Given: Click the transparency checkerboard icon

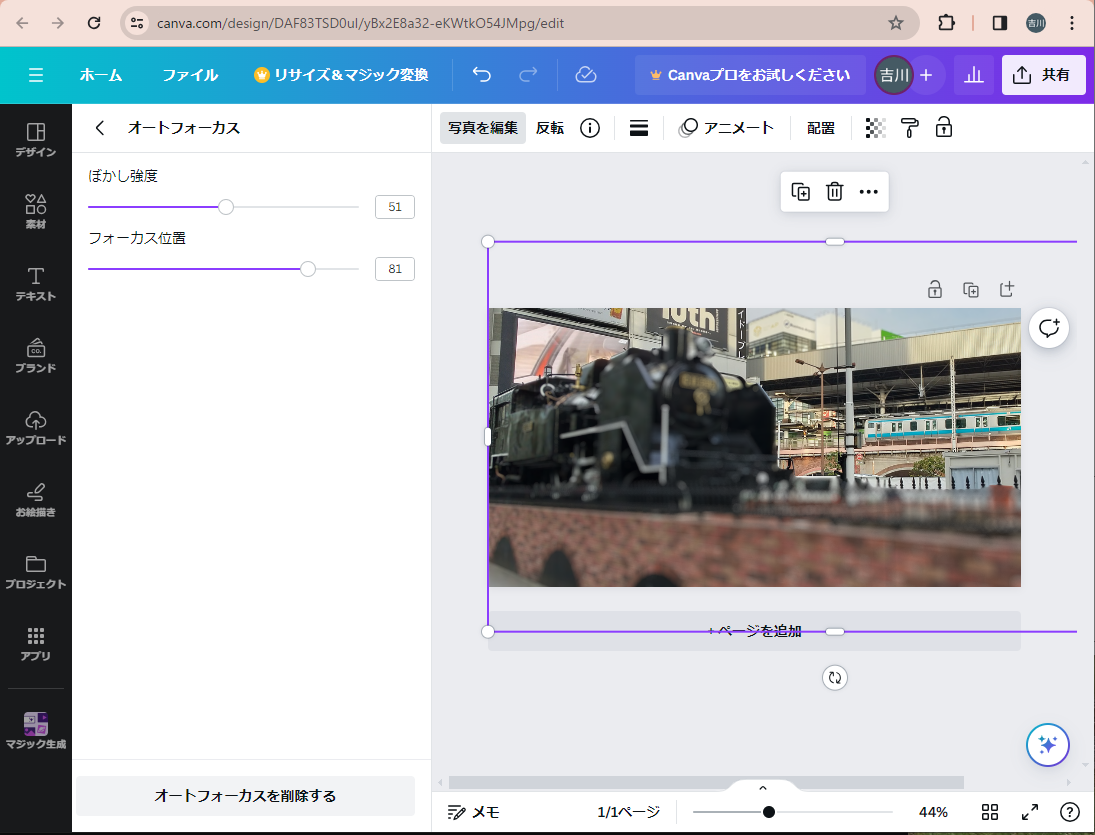Looking at the screenshot, I should coord(875,128).
